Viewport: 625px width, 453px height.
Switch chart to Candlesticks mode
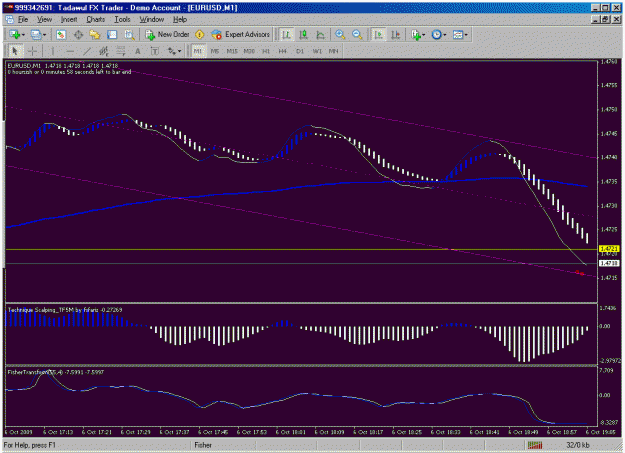[x=303, y=35]
